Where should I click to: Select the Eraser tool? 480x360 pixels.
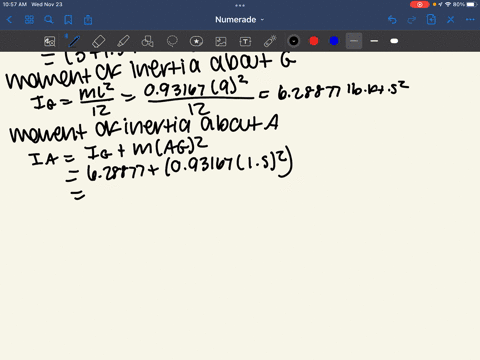pos(98,41)
